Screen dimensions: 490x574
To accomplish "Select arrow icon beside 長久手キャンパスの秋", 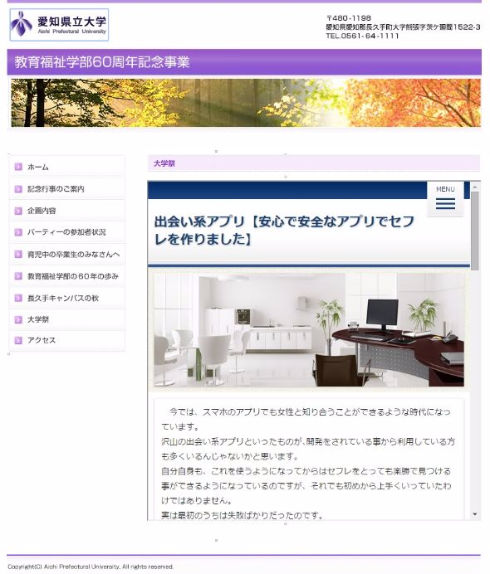I will (18, 298).
